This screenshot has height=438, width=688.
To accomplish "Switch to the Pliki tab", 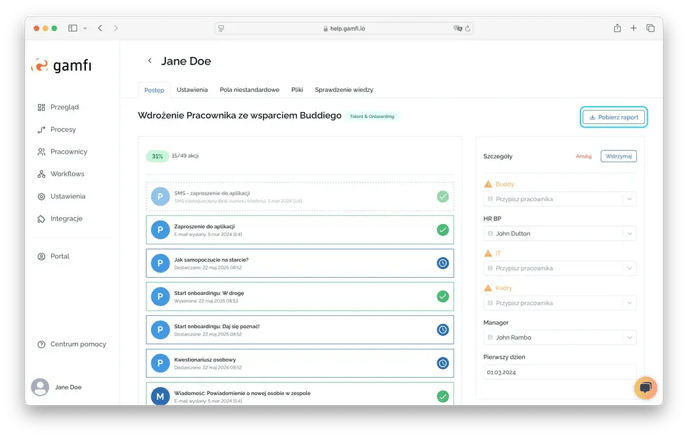I will [x=297, y=90].
